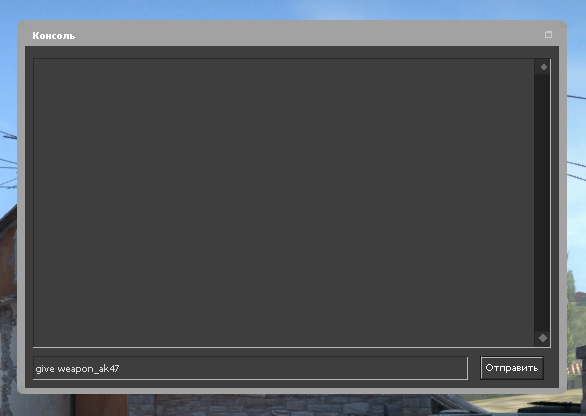Click the stone wall below the console window
This screenshot has width=586, height=416.
[x=284, y=406]
